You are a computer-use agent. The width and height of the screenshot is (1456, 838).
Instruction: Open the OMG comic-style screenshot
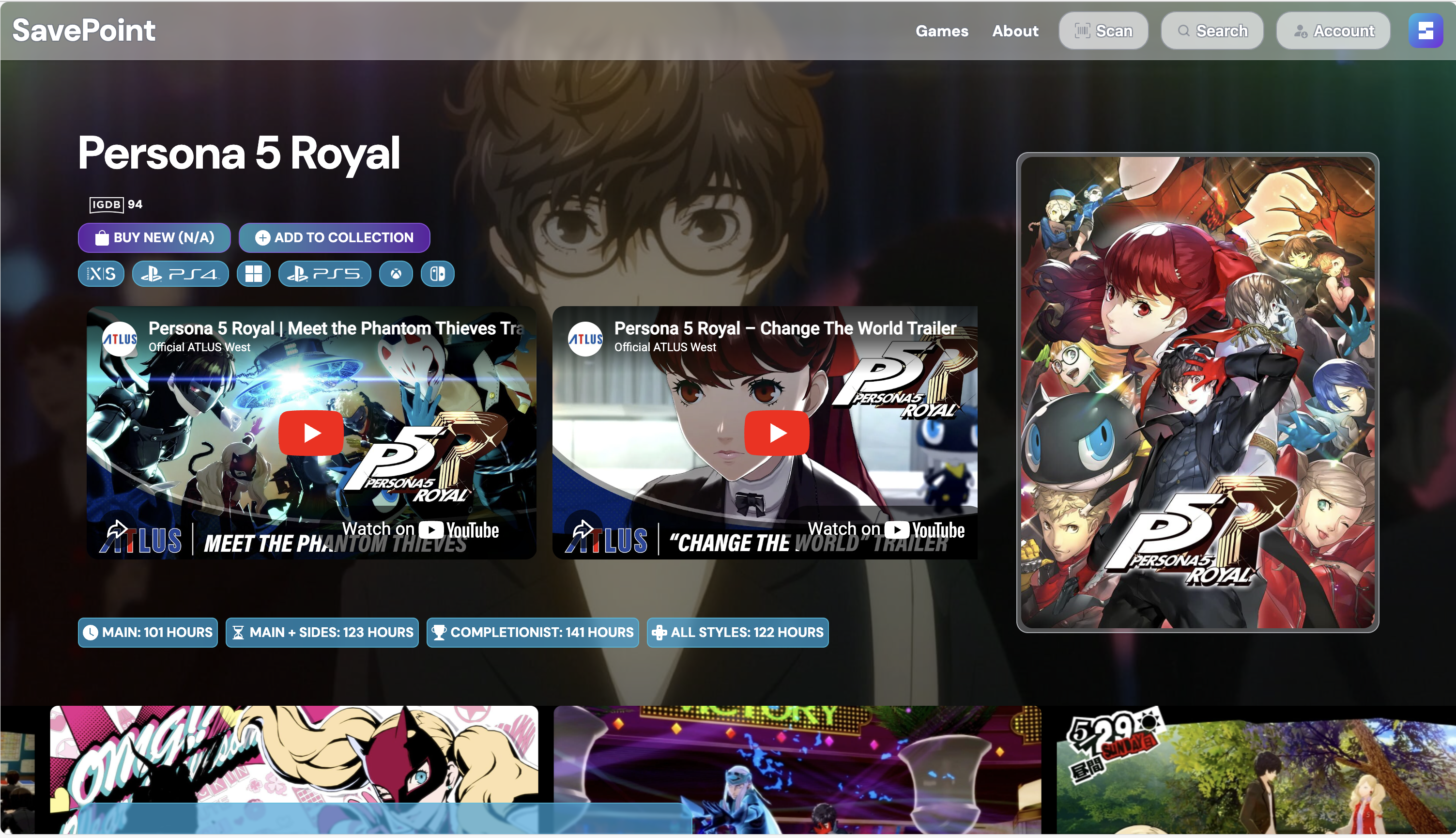294,770
